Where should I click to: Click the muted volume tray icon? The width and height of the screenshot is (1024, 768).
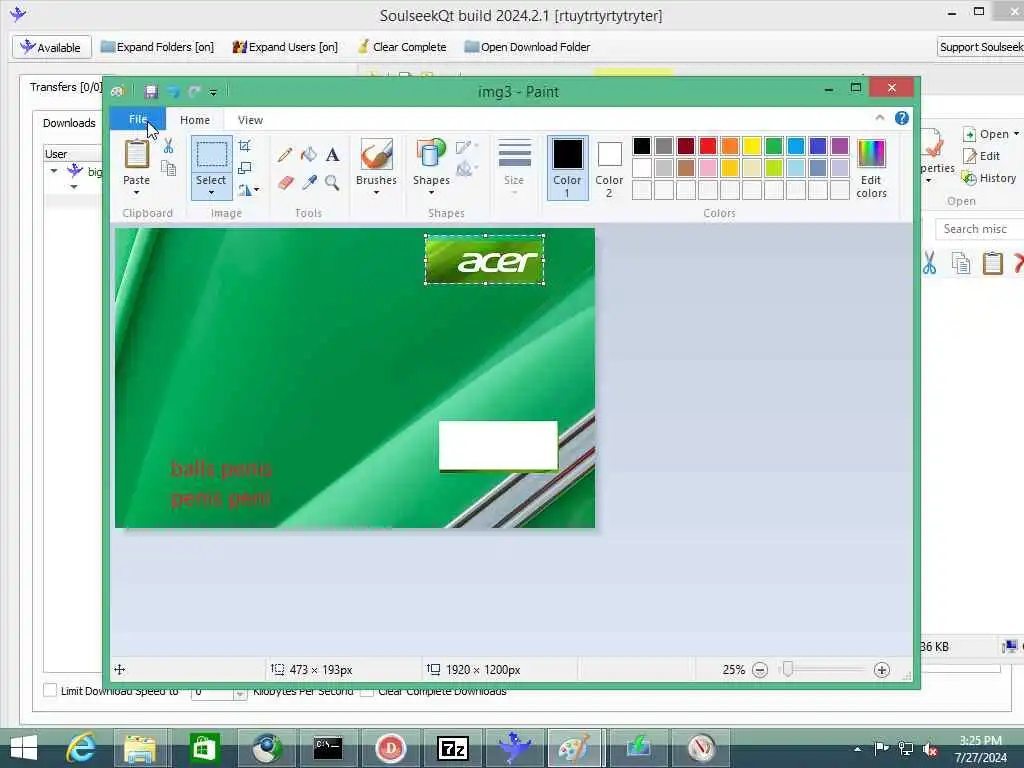pos(929,748)
